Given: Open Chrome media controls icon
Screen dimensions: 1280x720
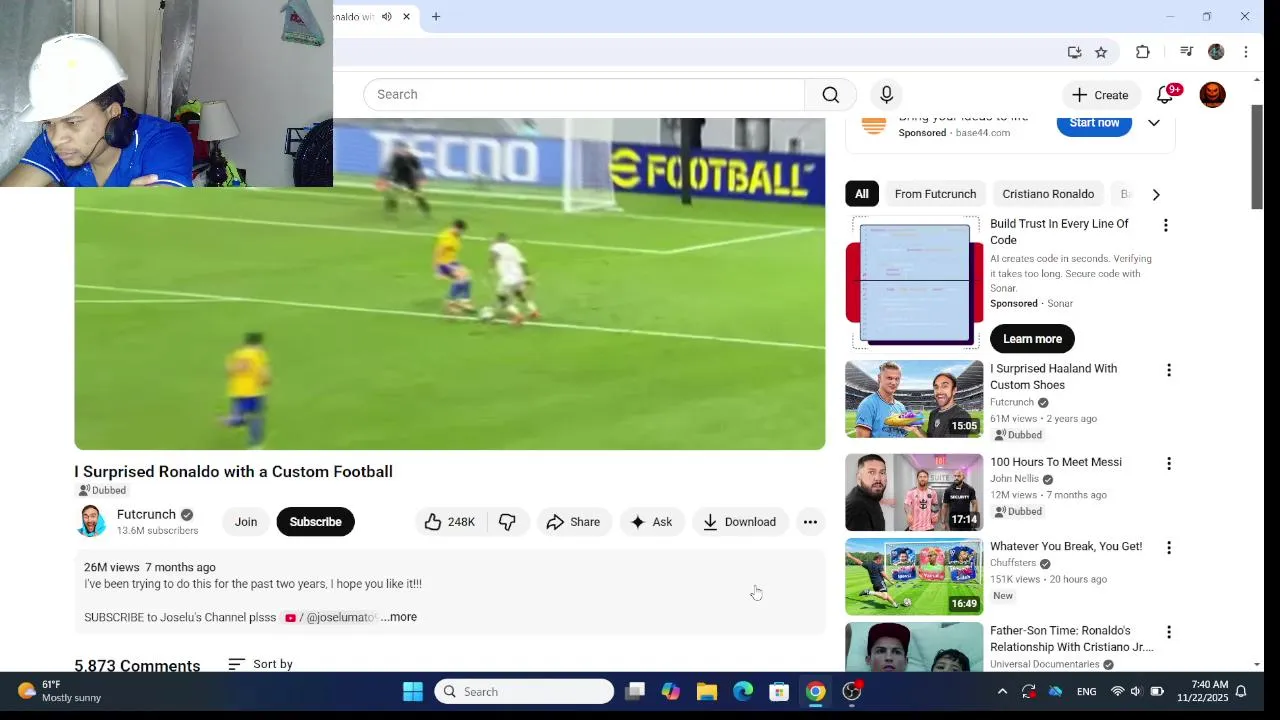Looking at the screenshot, I should coord(1186,52).
